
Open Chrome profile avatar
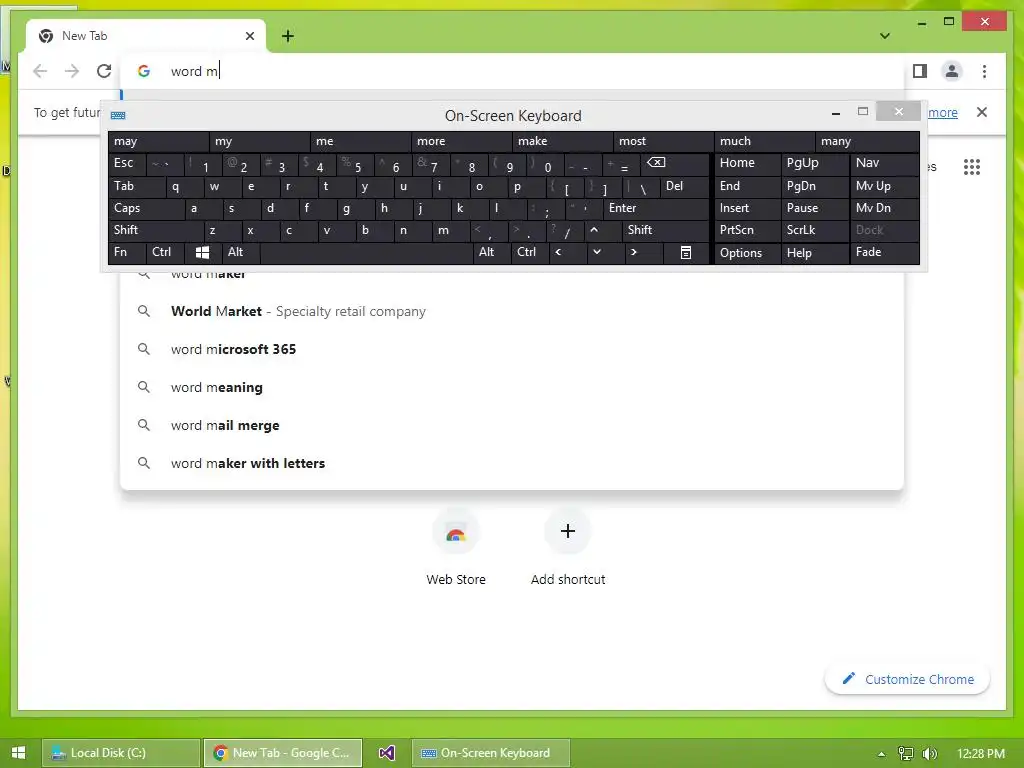click(x=952, y=71)
